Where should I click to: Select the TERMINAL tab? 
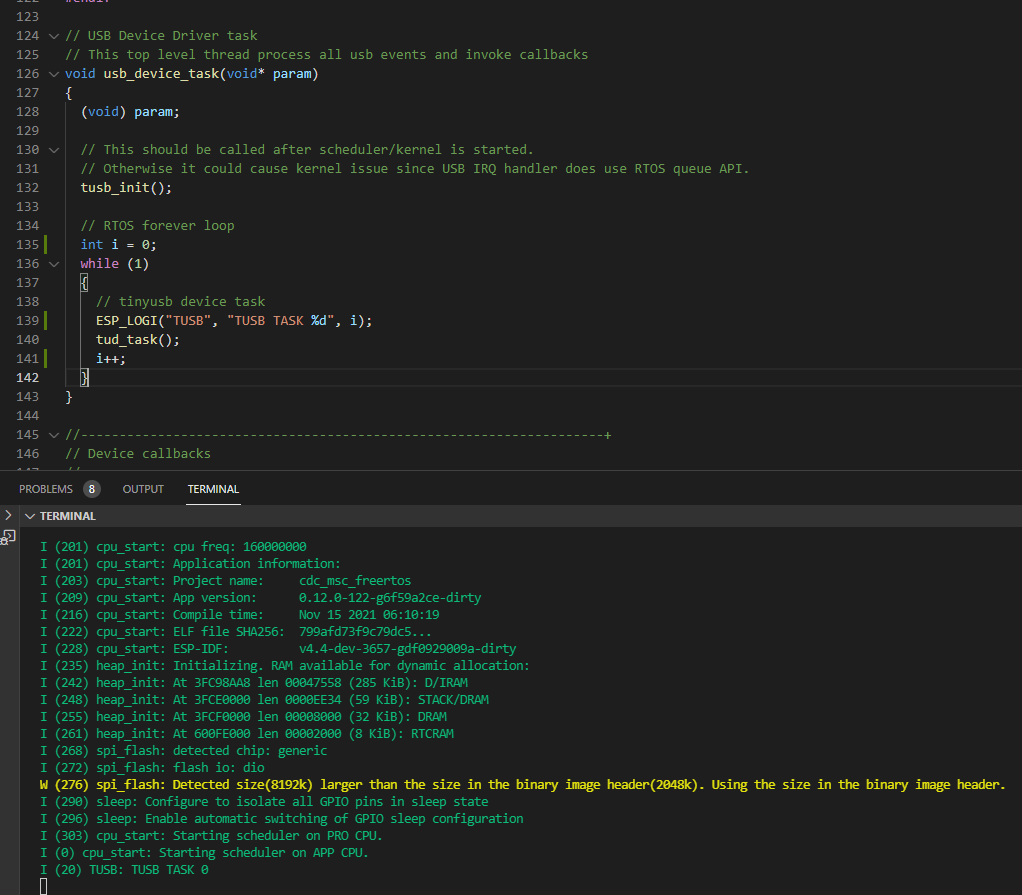coord(213,489)
